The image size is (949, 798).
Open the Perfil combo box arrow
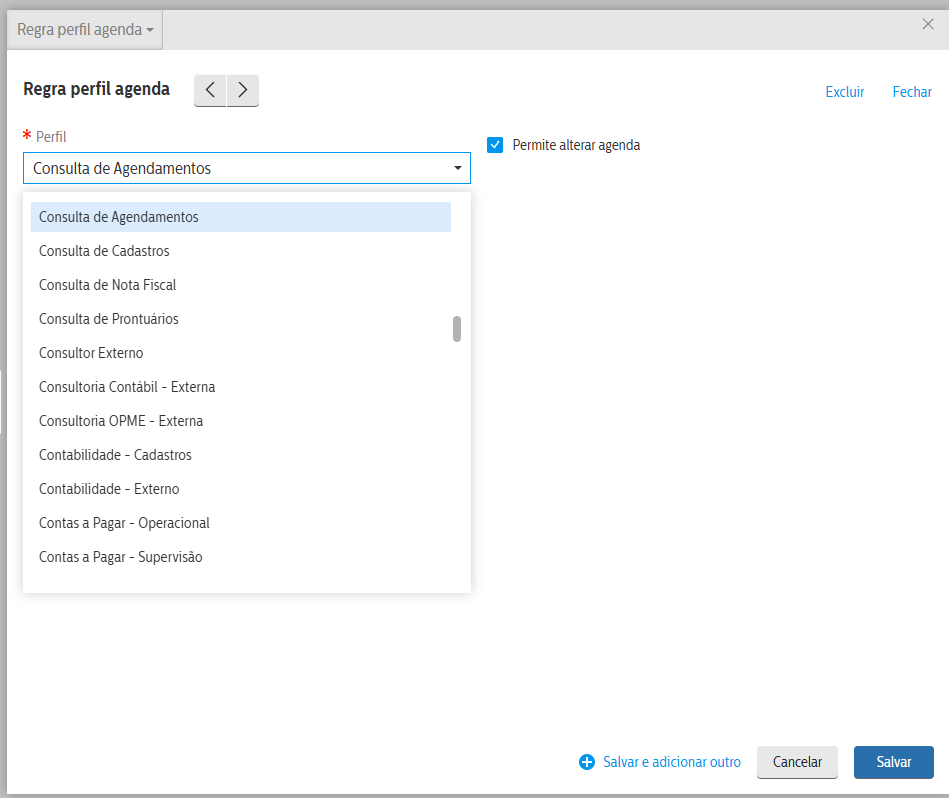458,168
